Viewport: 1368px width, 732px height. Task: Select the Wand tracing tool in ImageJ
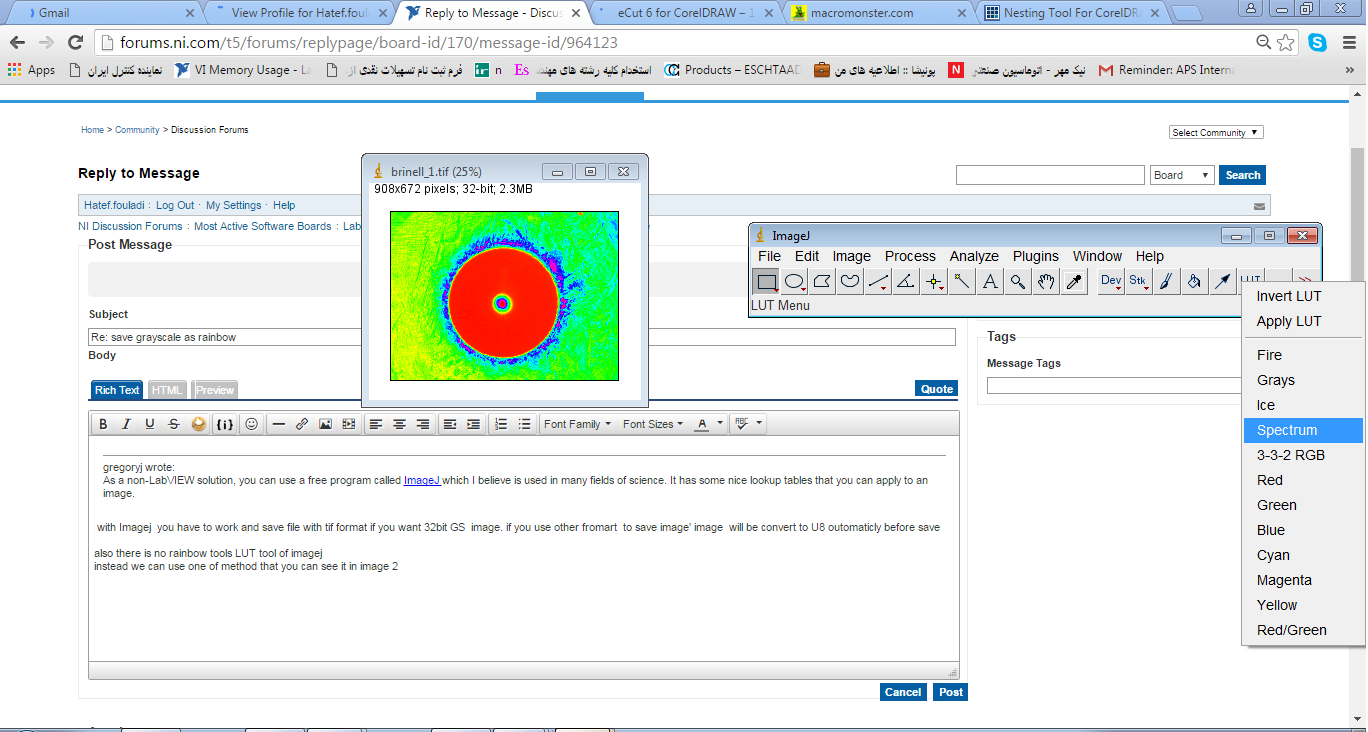coord(962,282)
